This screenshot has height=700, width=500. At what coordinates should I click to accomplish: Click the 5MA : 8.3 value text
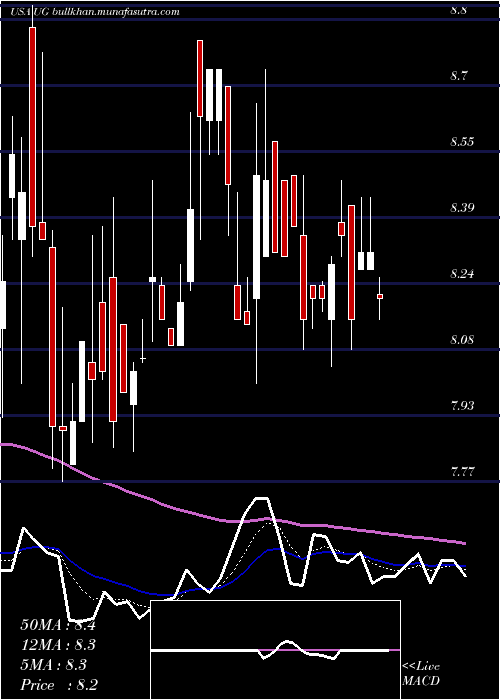pyautogui.click(x=54, y=665)
